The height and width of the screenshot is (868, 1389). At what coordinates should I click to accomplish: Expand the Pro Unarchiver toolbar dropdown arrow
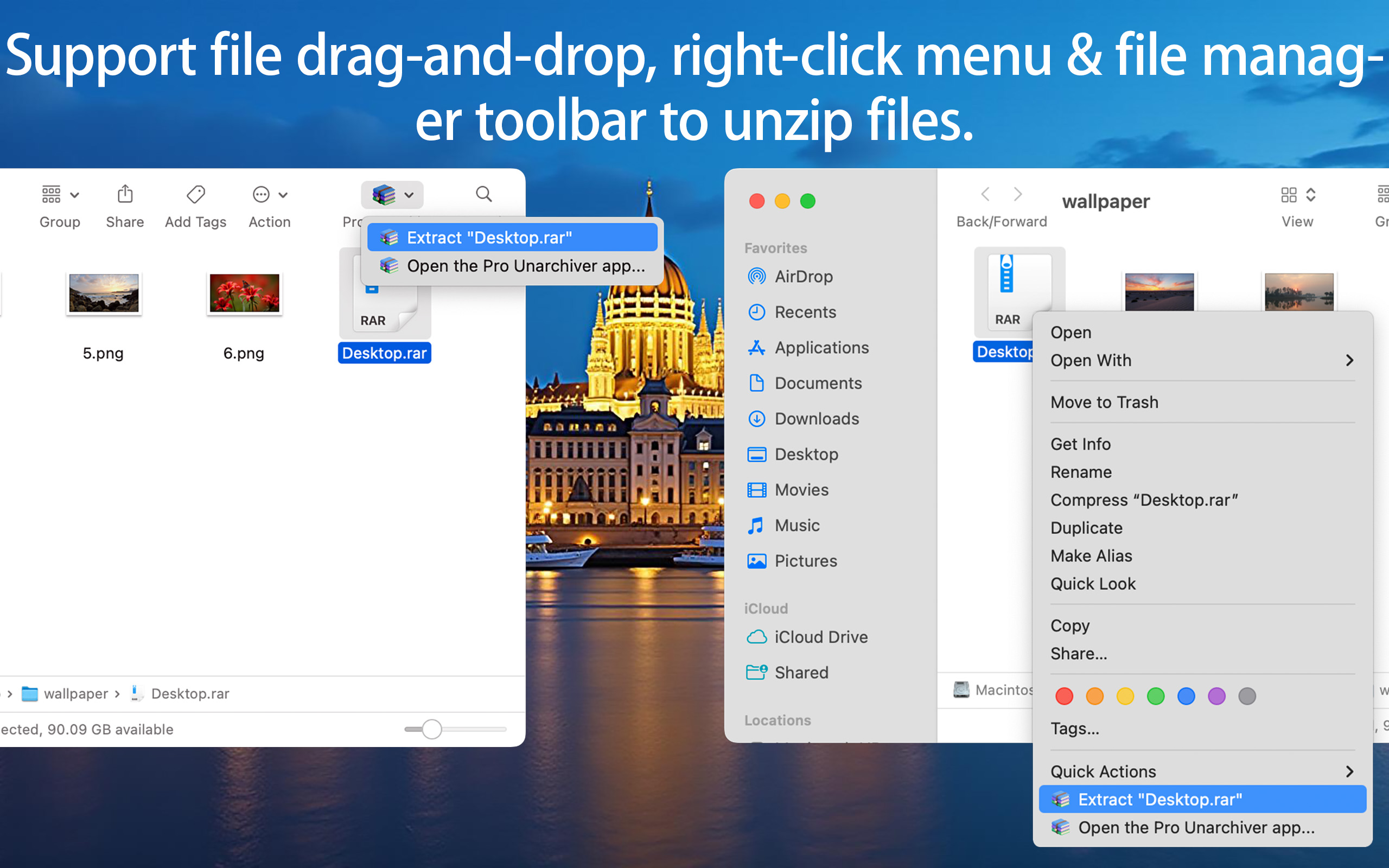409,195
